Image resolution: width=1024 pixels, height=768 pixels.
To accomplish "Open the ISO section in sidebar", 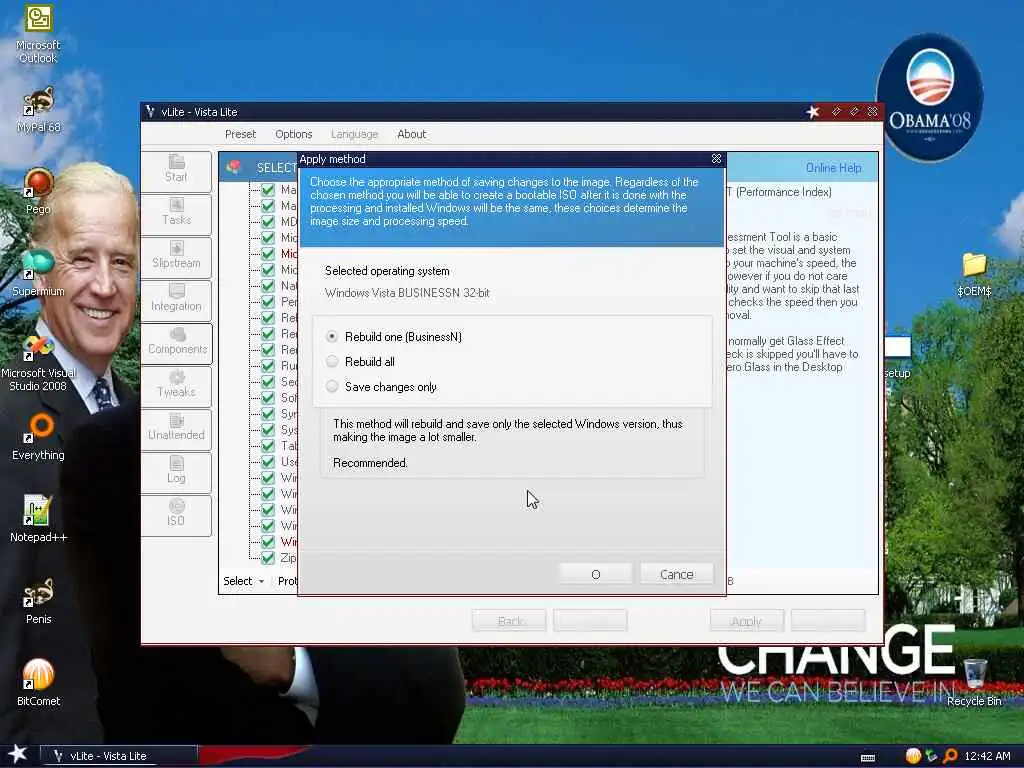I will [176, 515].
